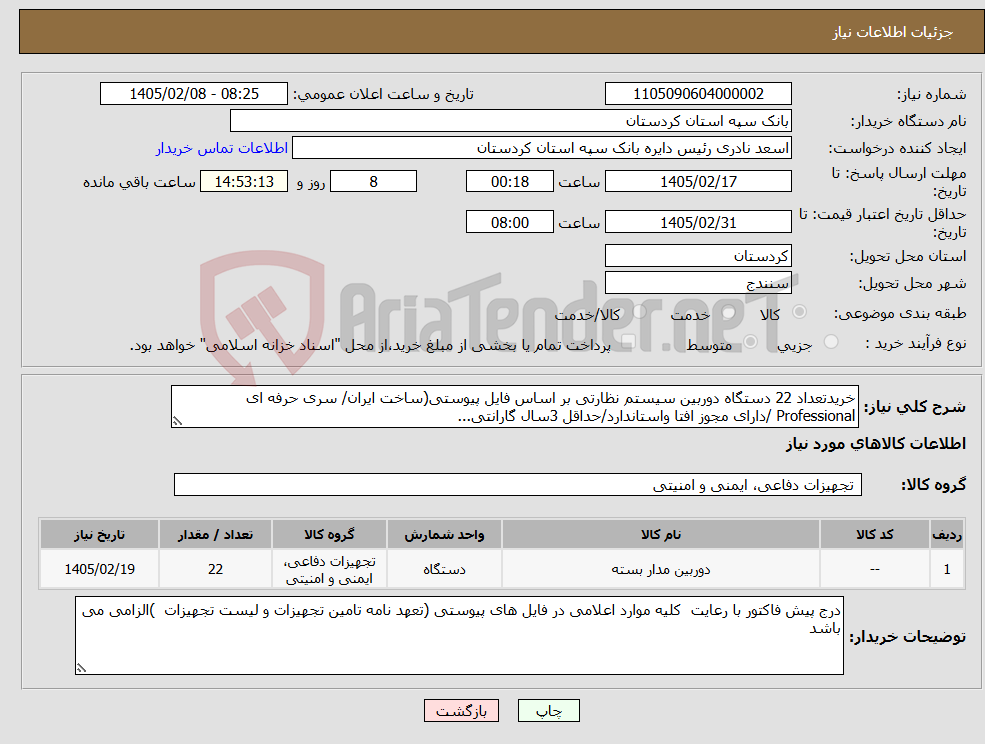Click the دوربین مدار بسته item name cell
Image resolution: width=985 pixels, height=744 pixels.
click(x=661, y=569)
